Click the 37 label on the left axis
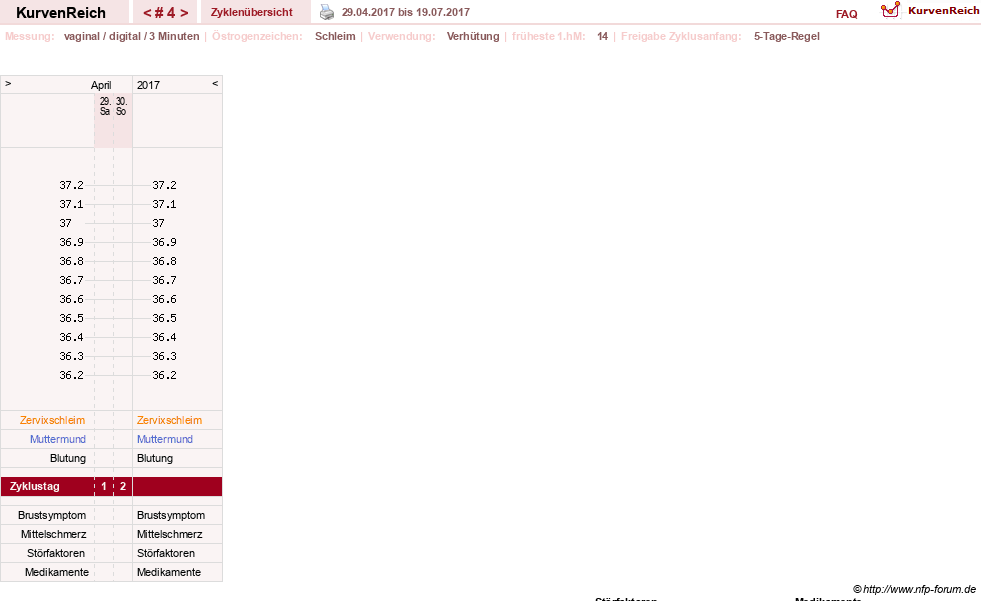 coord(65,223)
